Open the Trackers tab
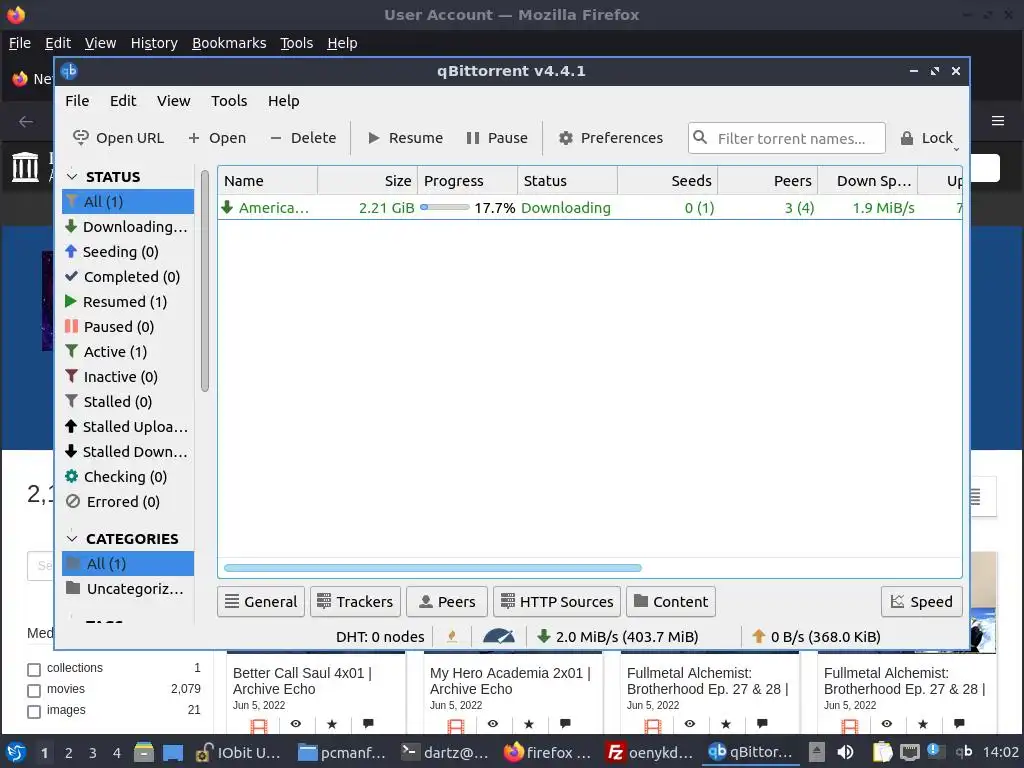 pos(355,601)
